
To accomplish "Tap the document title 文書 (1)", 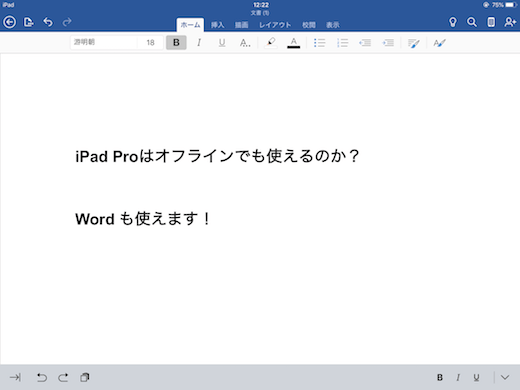I will [260, 13].
